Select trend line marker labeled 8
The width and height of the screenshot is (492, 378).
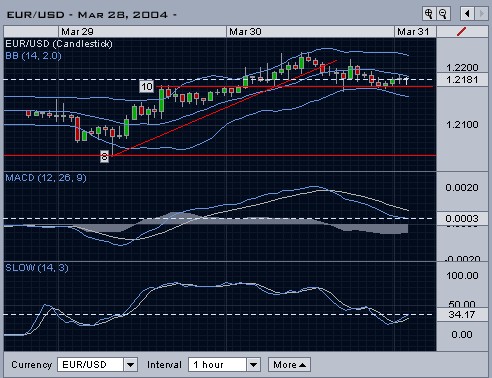coord(104,156)
